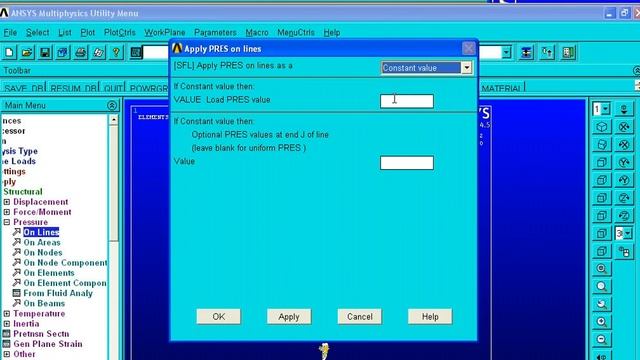Select the Isometric View cube icon
This screenshot has height=360, width=640.
point(601,127)
